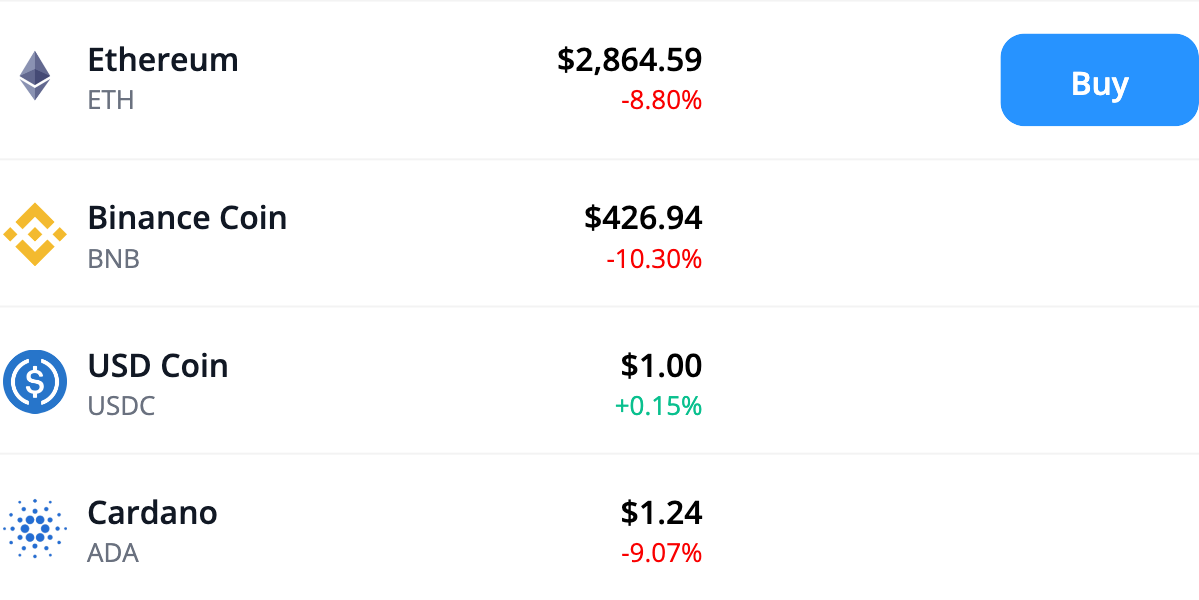This screenshot has width=1199, height=600.
Task: Click the Binance Coin price $426.94
Action: (646, 217)
